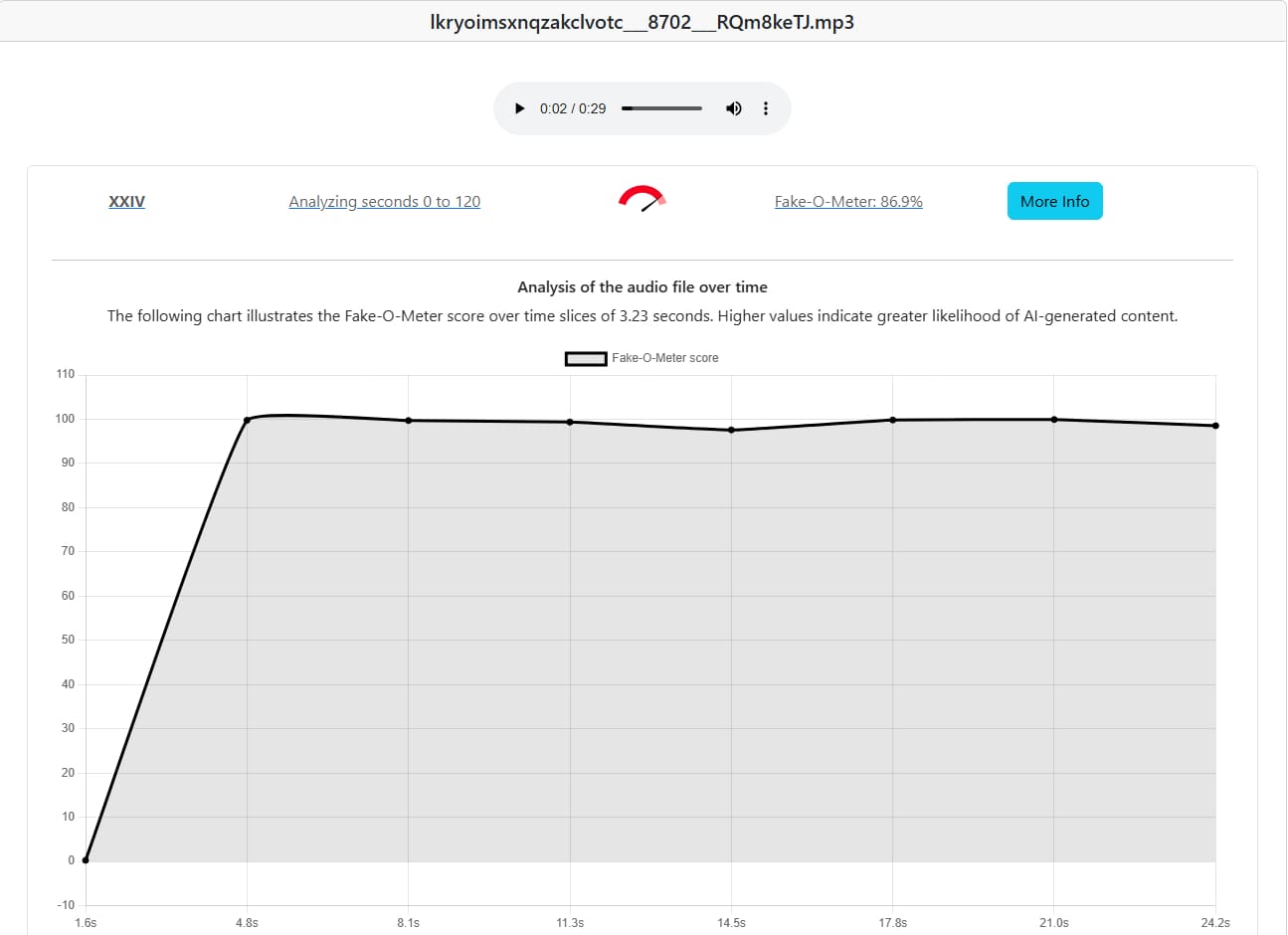The height and width of the screenshot is (935, 1288).
Task: Click the data point at 17.8s
Action: (892, 420)
